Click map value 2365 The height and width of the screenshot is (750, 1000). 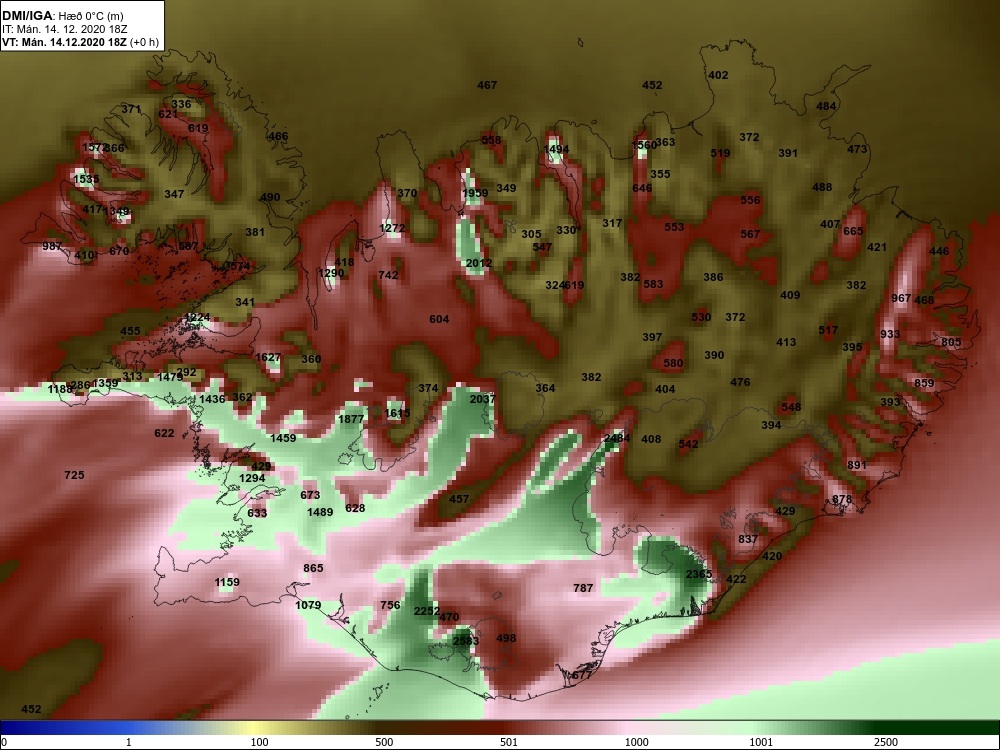click(699, 574)
